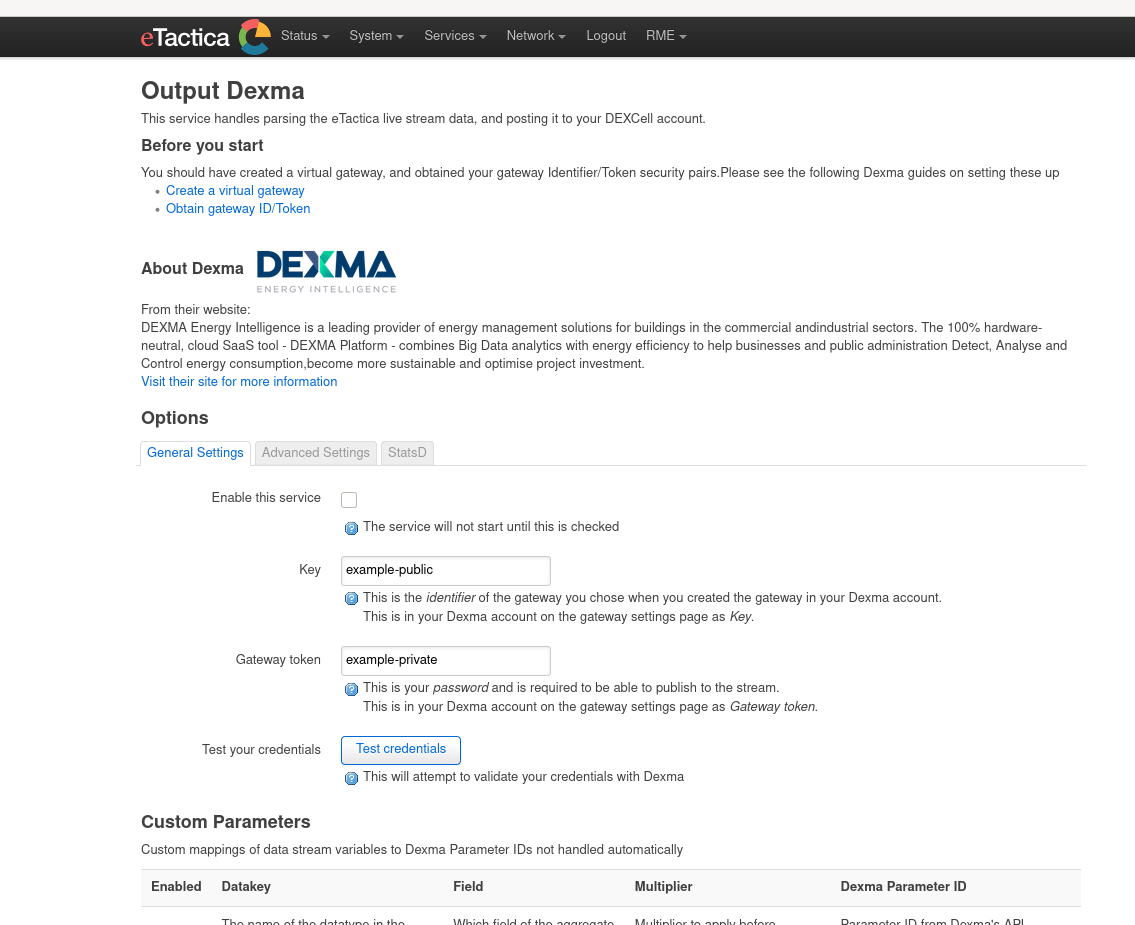
Task: Click the Multiplier column header
Action: tap(664, 887)
